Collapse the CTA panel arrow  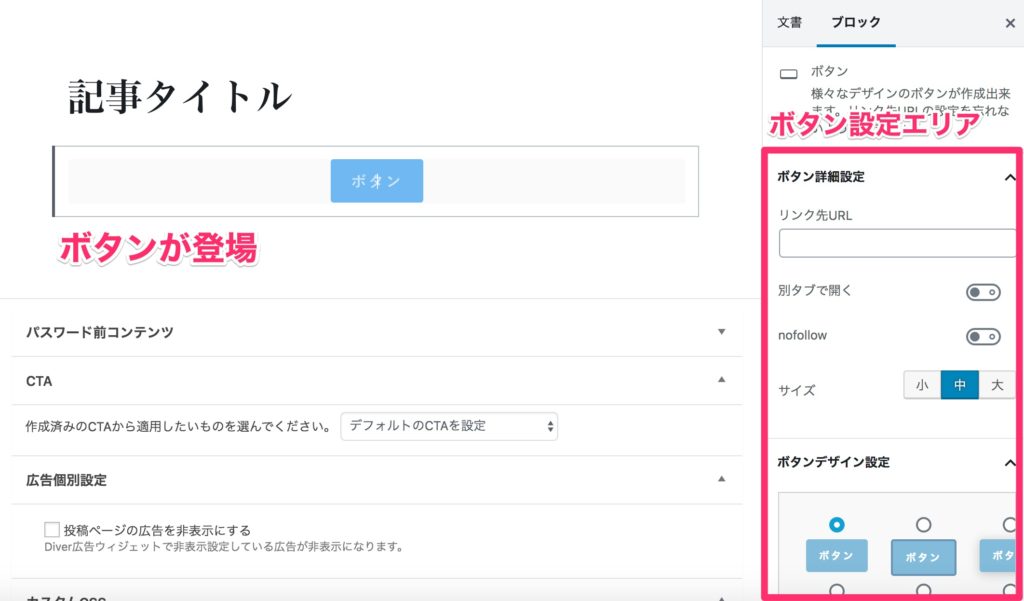[722, 381]
